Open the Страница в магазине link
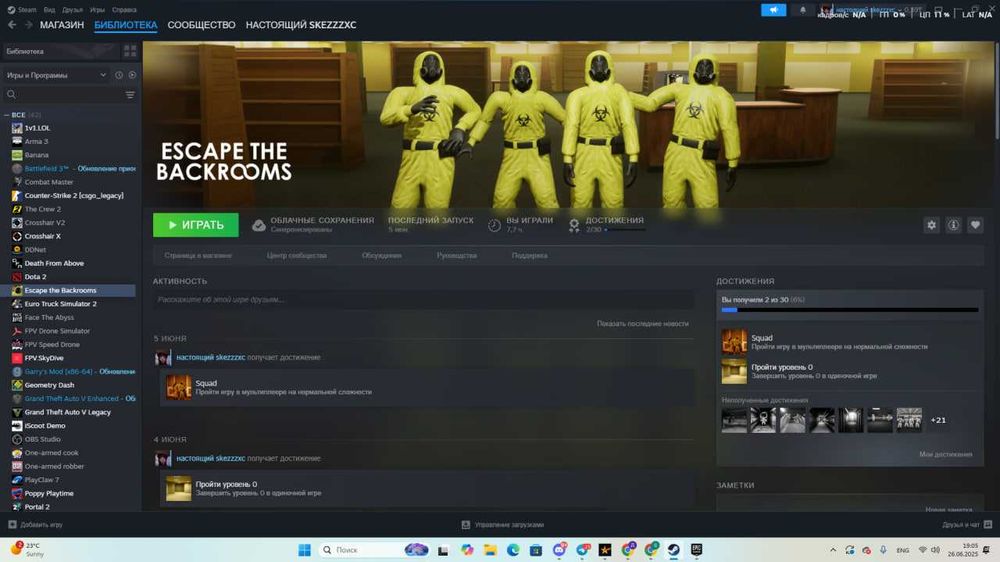 click(x=198, y=255)
